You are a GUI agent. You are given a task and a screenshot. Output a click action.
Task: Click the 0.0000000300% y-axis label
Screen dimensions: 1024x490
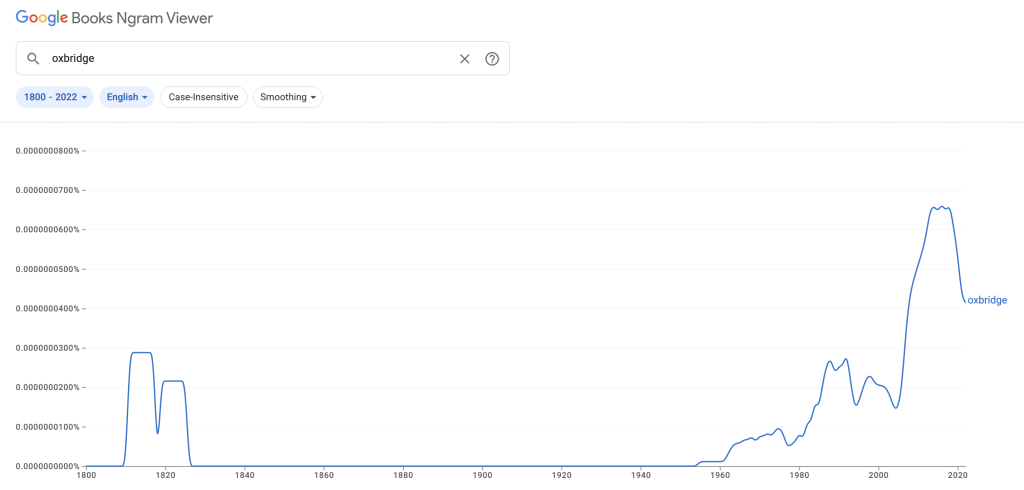click(46, 348)
